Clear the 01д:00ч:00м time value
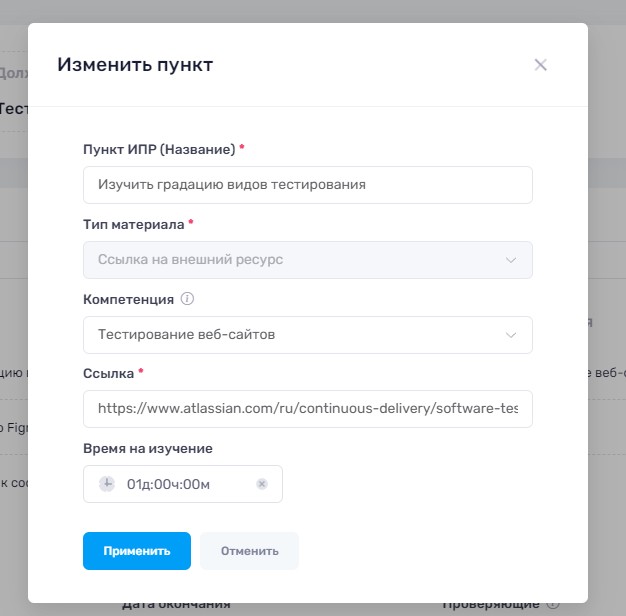Screen dimensions: 626x616 [262, 484]
